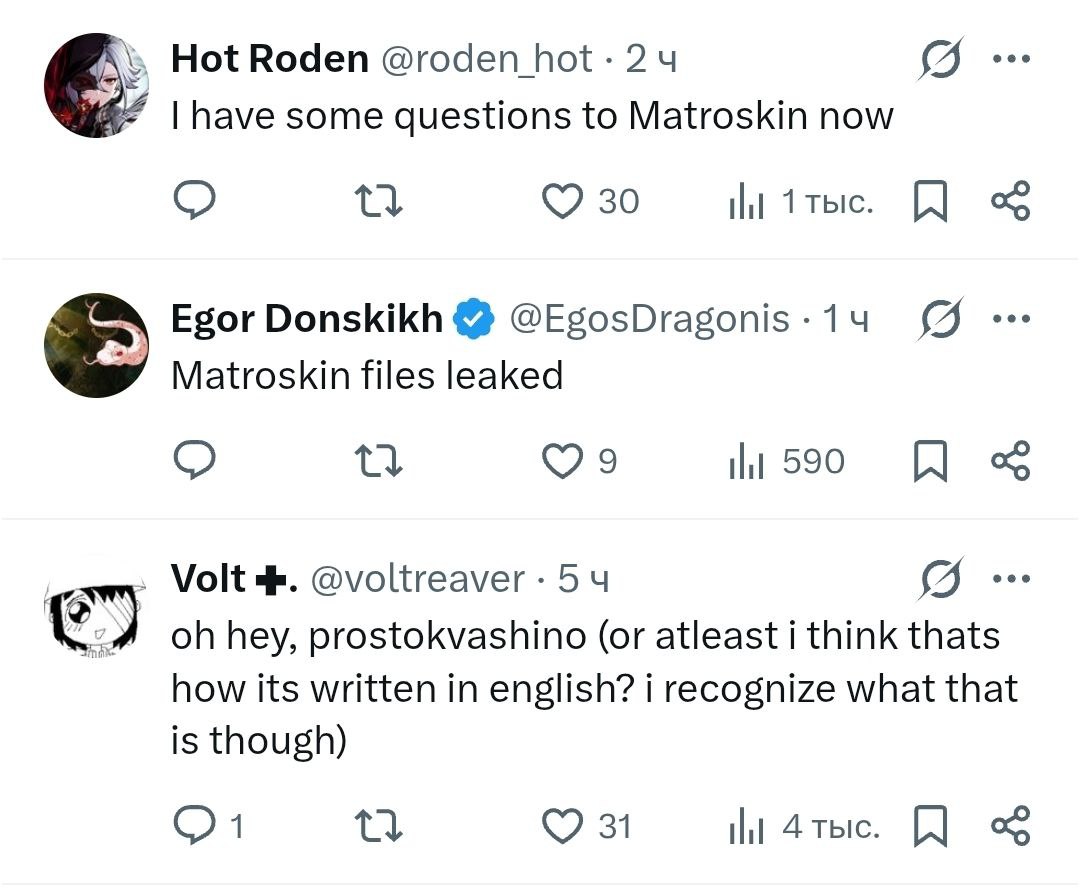Screen dimensions: 1080x888
Task: Repost Hot Roden's Matroskin questions tweet
Action: pos(380,201)
